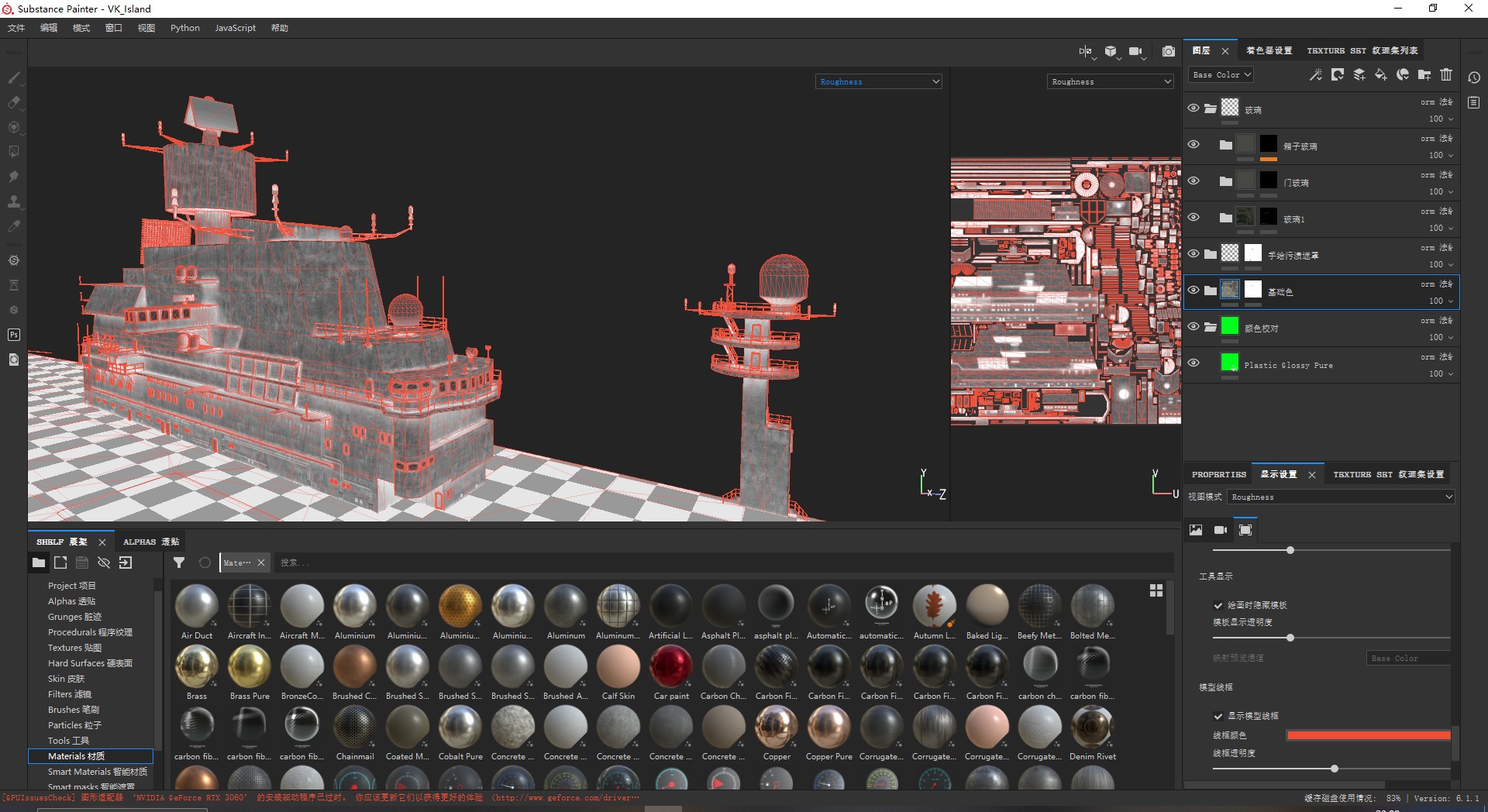Adjust the 线框透明度 slider handle
The width and height of the screenshot is (1488, 812).
[1335, 769]
